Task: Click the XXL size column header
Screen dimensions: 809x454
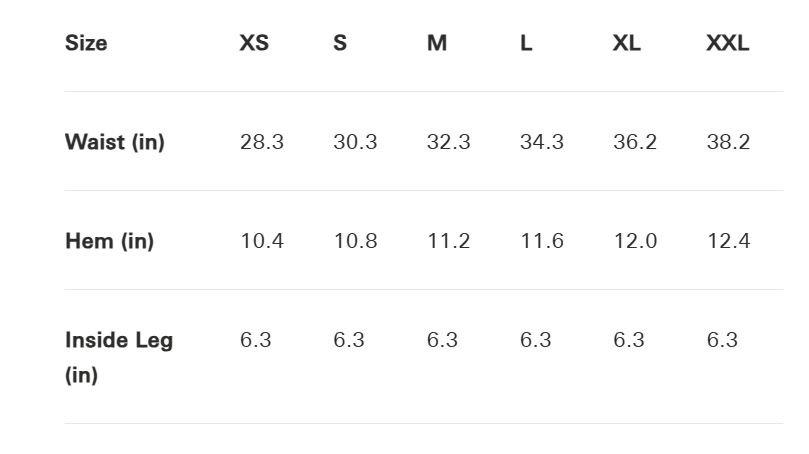Action: [x=727, y=43]
